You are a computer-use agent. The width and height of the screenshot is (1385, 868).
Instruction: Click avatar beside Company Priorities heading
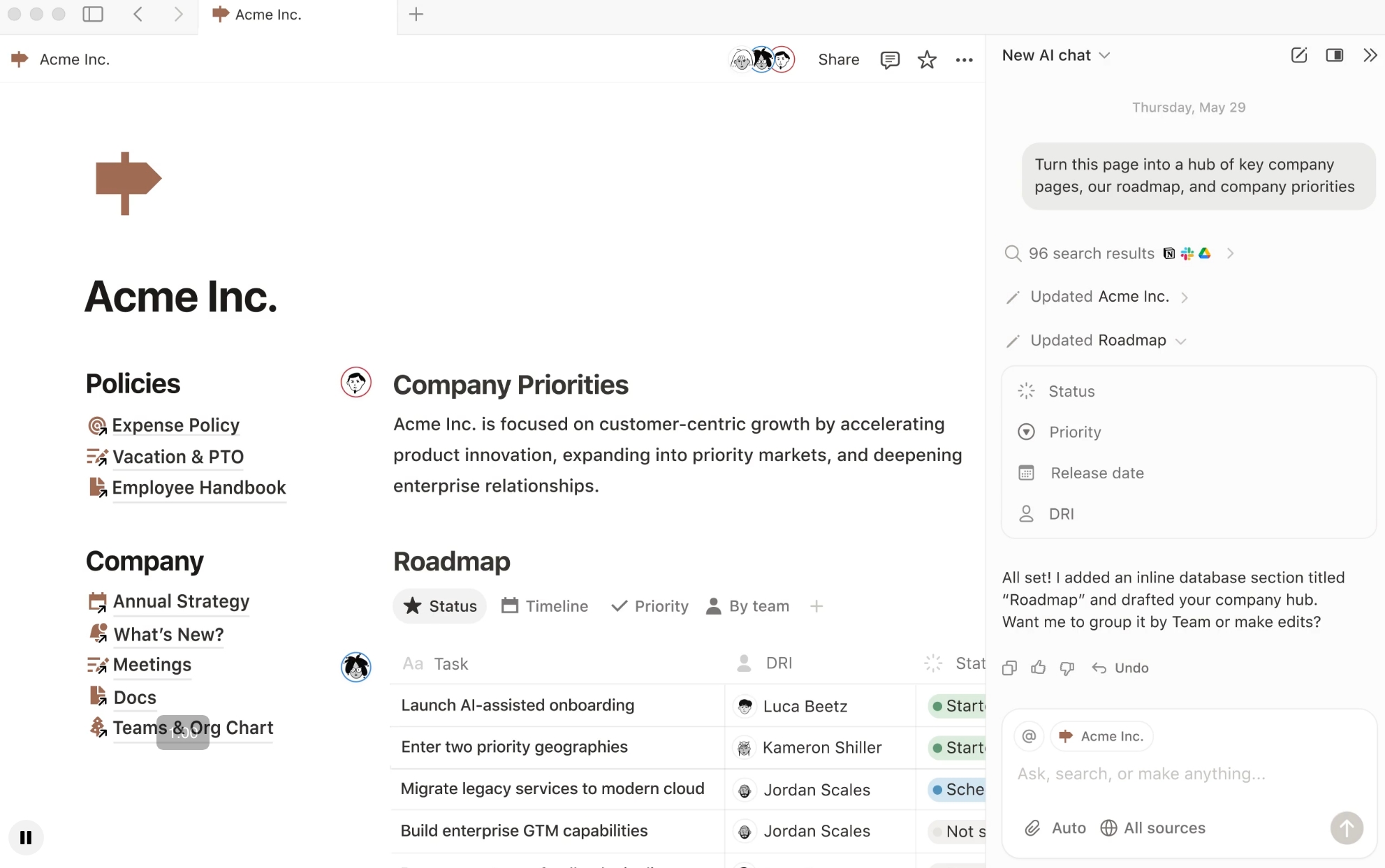click(356, 383)
